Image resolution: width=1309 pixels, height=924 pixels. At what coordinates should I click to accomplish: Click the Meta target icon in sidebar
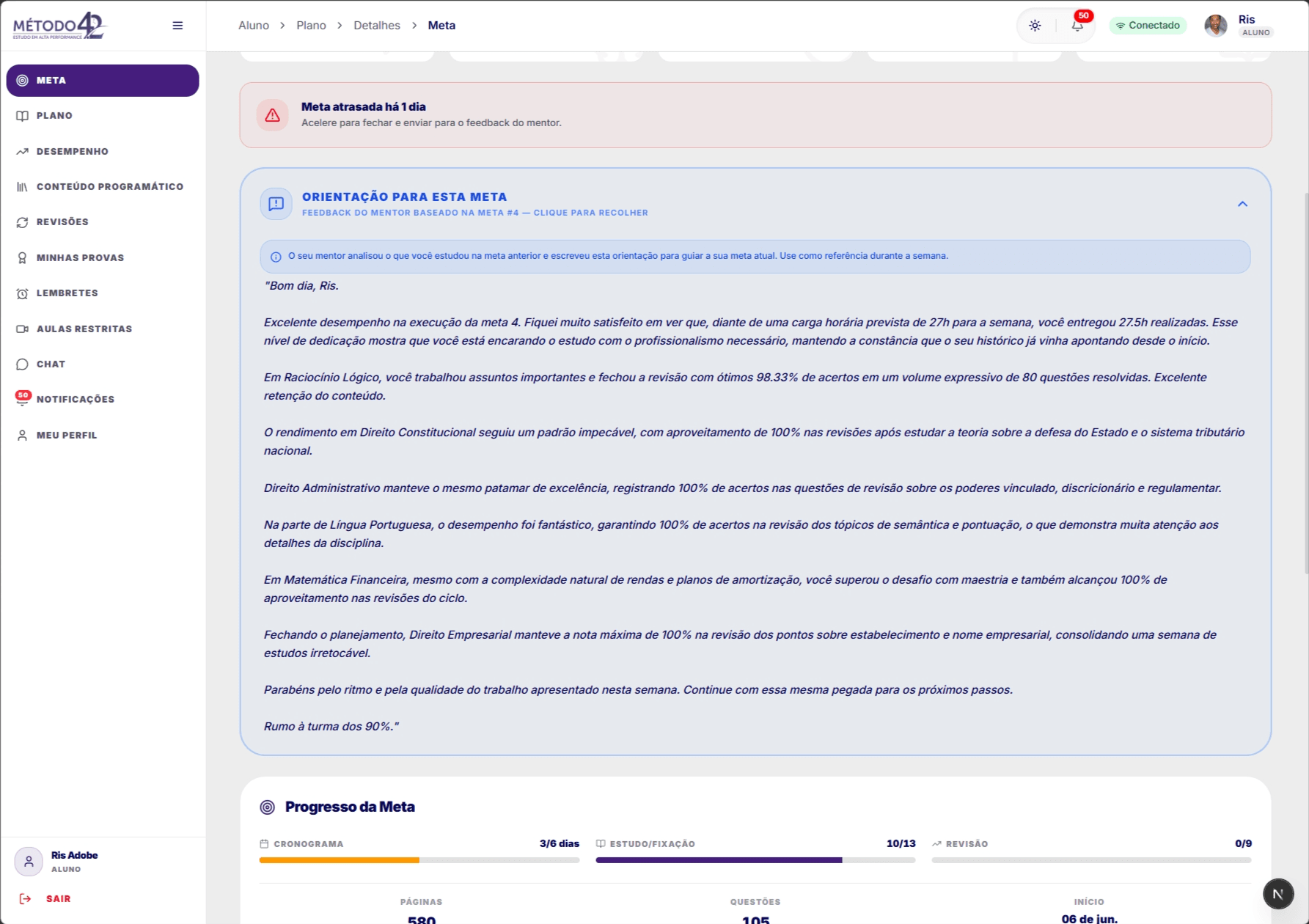click(23, 81)
